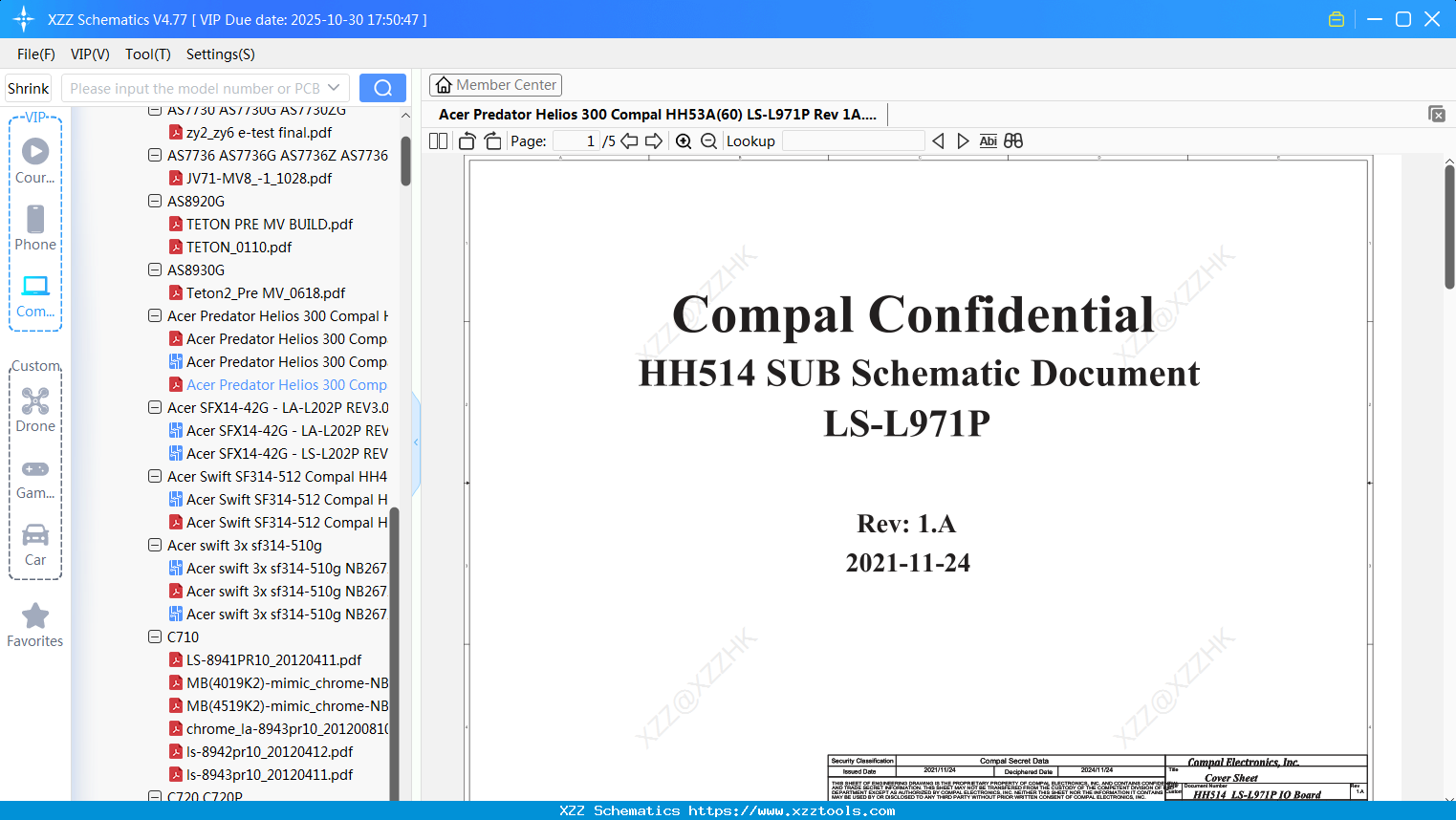Collapse the Acer Swift SF314-512 folder
The width and height of the screenshot is (1456, 820).
[155, 476]
